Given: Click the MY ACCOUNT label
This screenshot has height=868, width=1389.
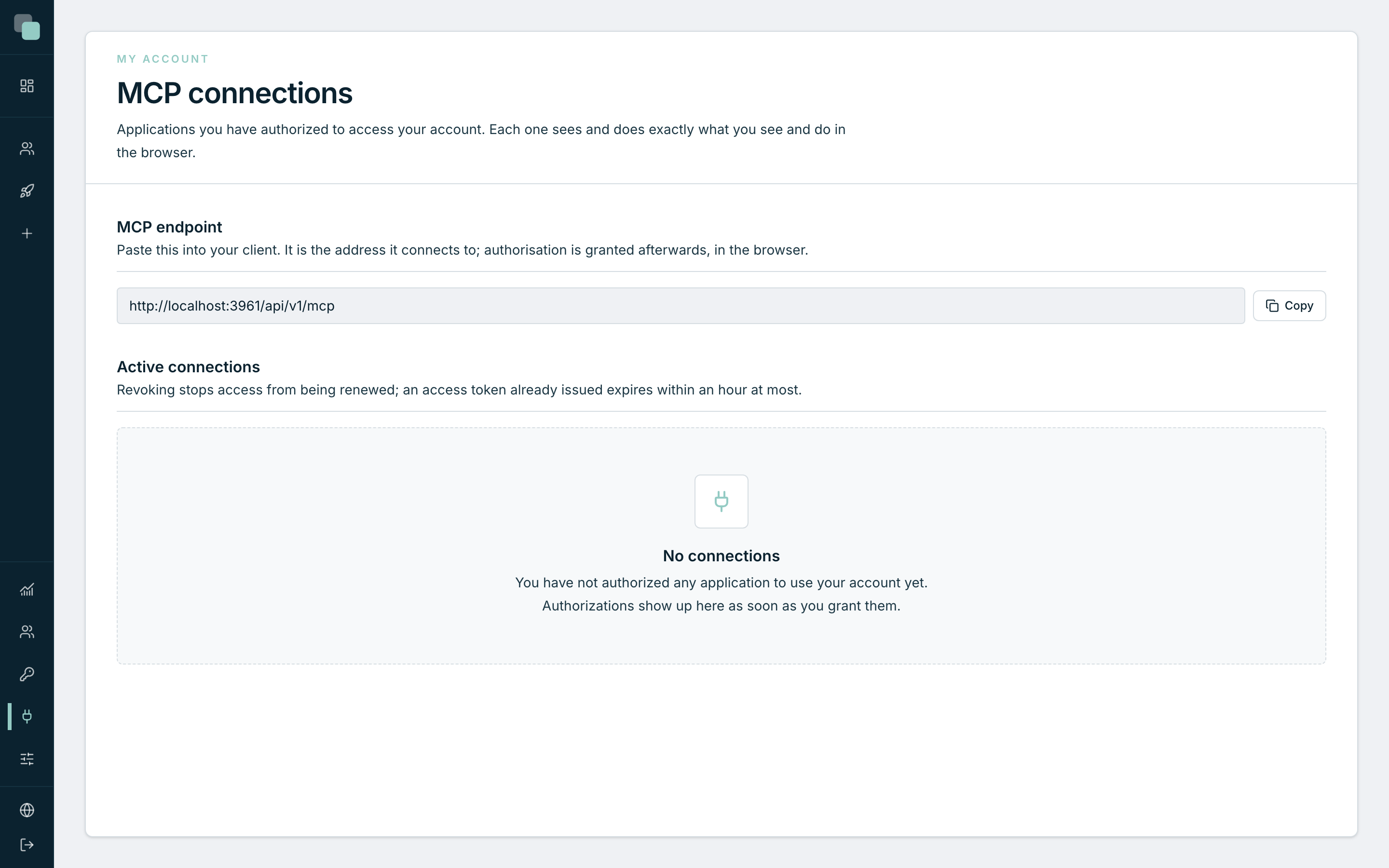Looking at the screenshot, I should tap(163, 59).
